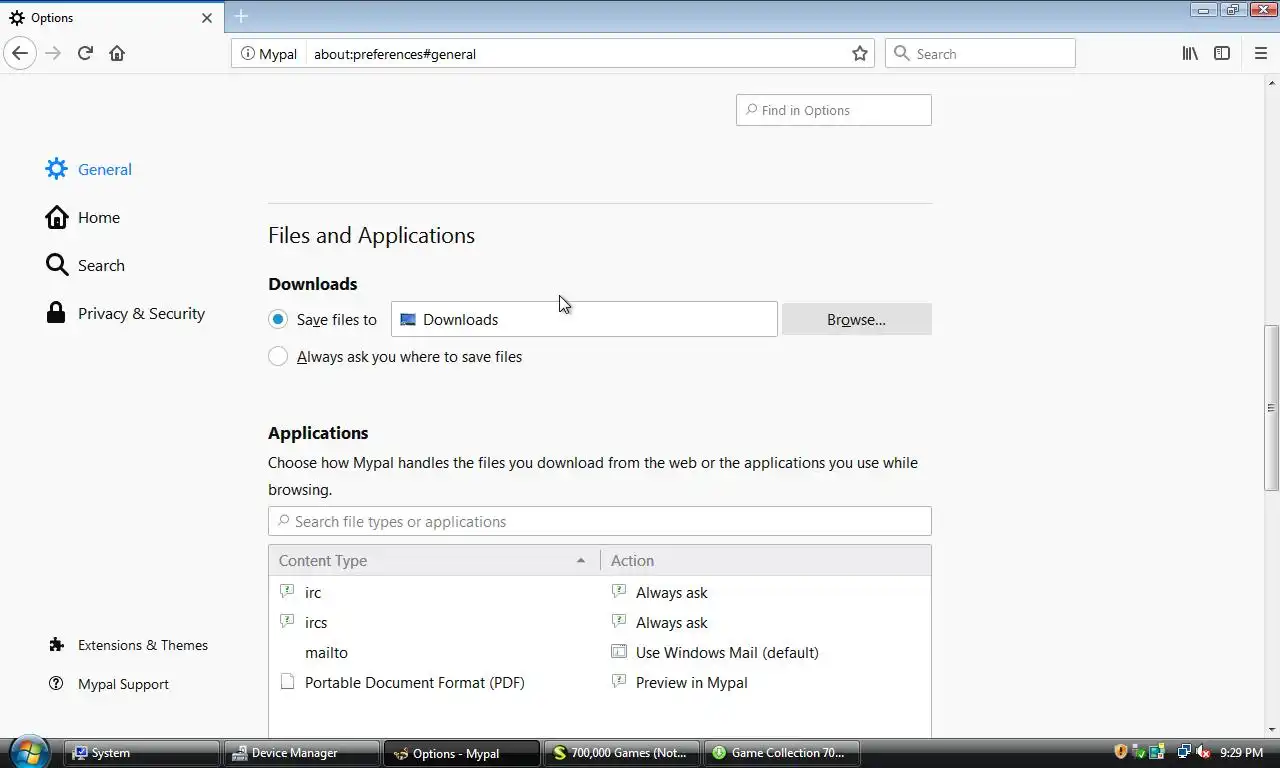The height and width of the screenshot is (768, 1280).
Task: Click the security shield tray icon
Action: coord(1121,751)
